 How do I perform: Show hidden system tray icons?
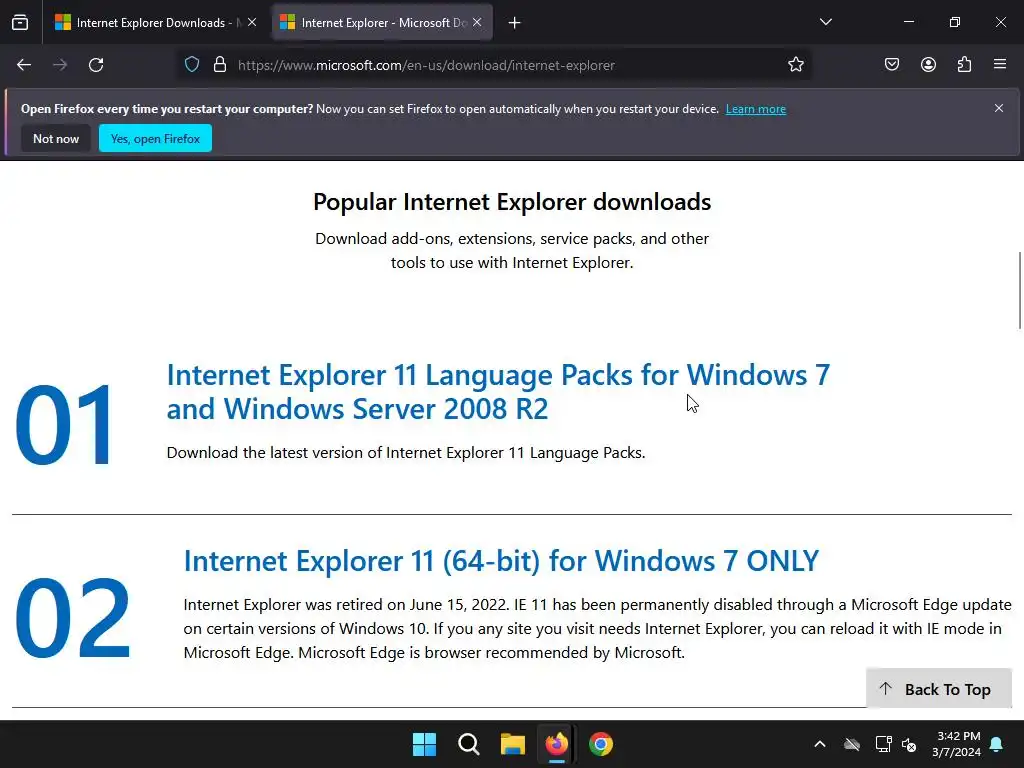coord(820,744)
